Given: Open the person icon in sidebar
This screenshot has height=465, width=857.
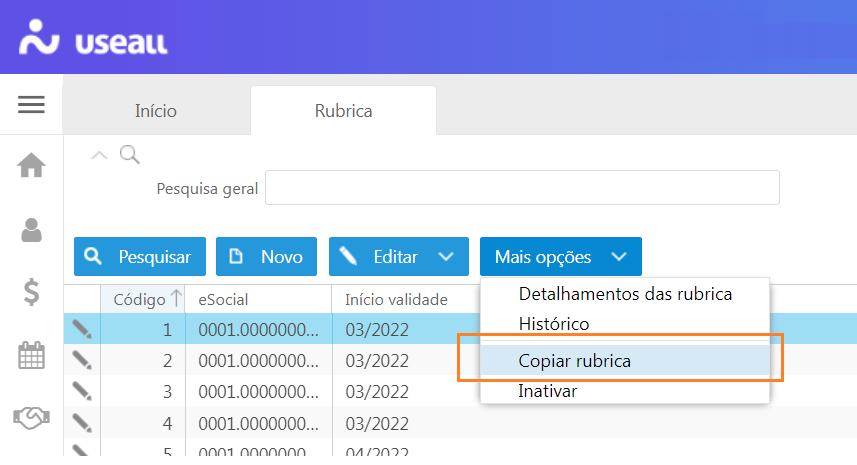Looking at the screenshot, I should 31,230.
